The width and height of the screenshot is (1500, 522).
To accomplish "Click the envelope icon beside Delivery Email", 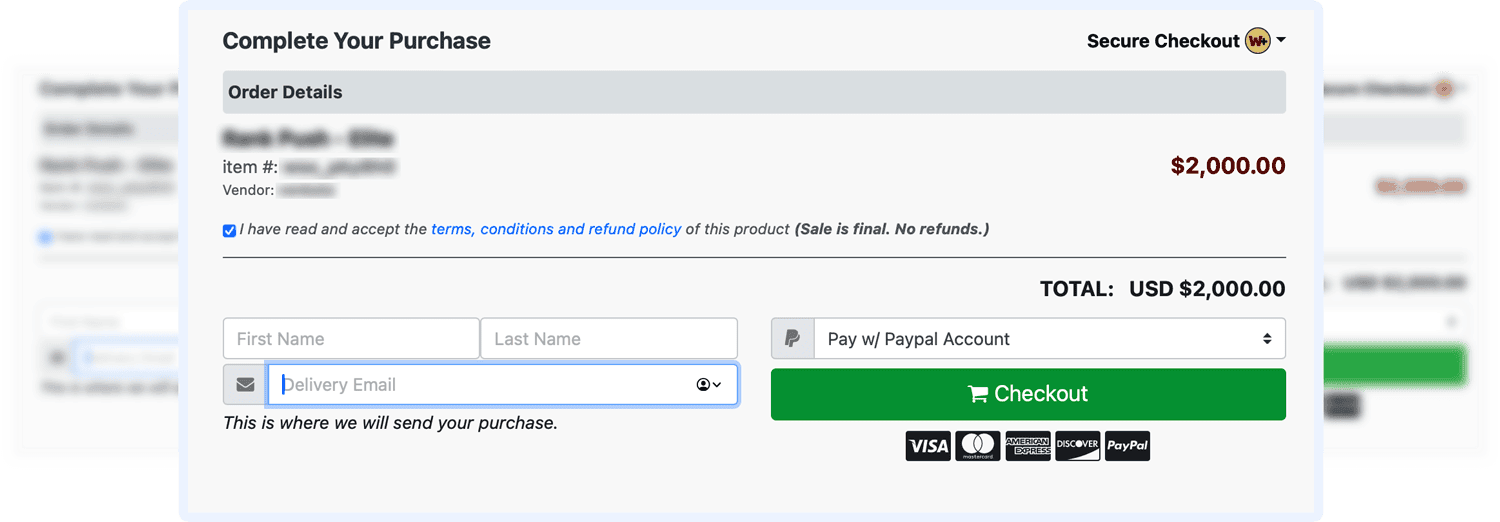I will coord(245,385).
